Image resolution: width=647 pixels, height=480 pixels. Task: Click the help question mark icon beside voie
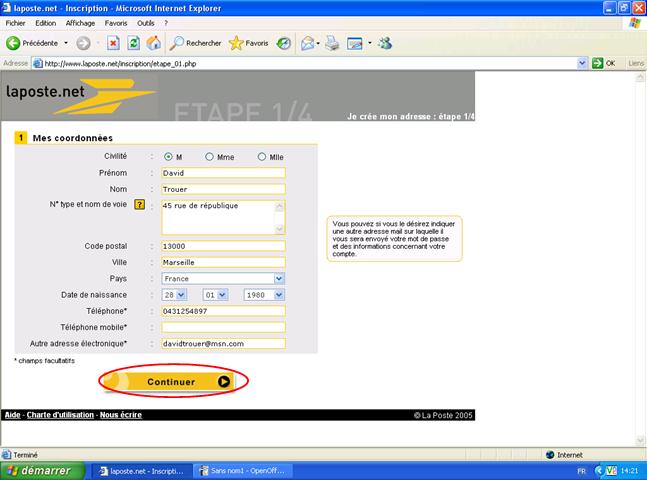tap(139, 204)
